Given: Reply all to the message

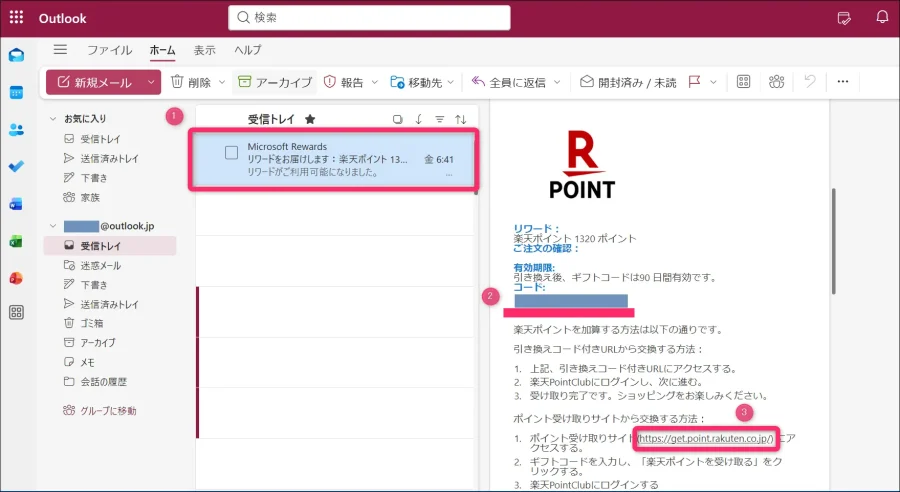Looking at the screenshot, I should tap(509, 82).
